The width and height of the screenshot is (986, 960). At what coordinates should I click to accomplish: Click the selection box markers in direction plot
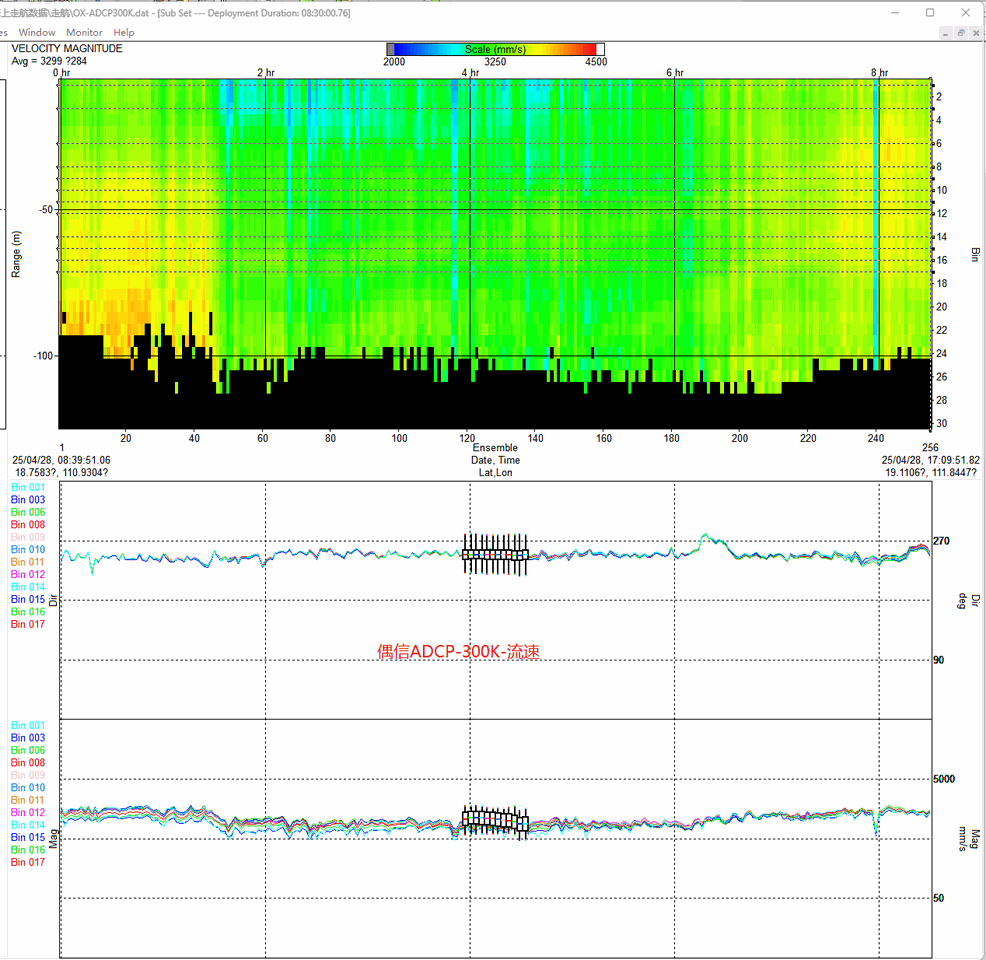point(495,554)
